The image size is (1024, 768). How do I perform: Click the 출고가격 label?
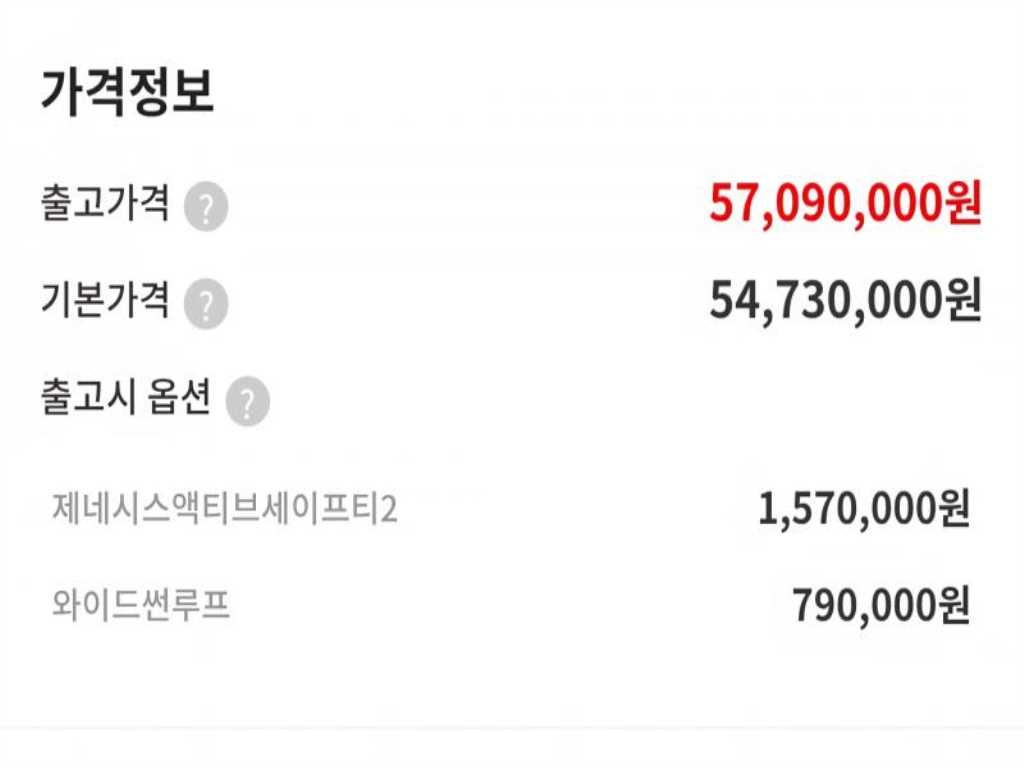pyautogui.click(x=105, y=202)
